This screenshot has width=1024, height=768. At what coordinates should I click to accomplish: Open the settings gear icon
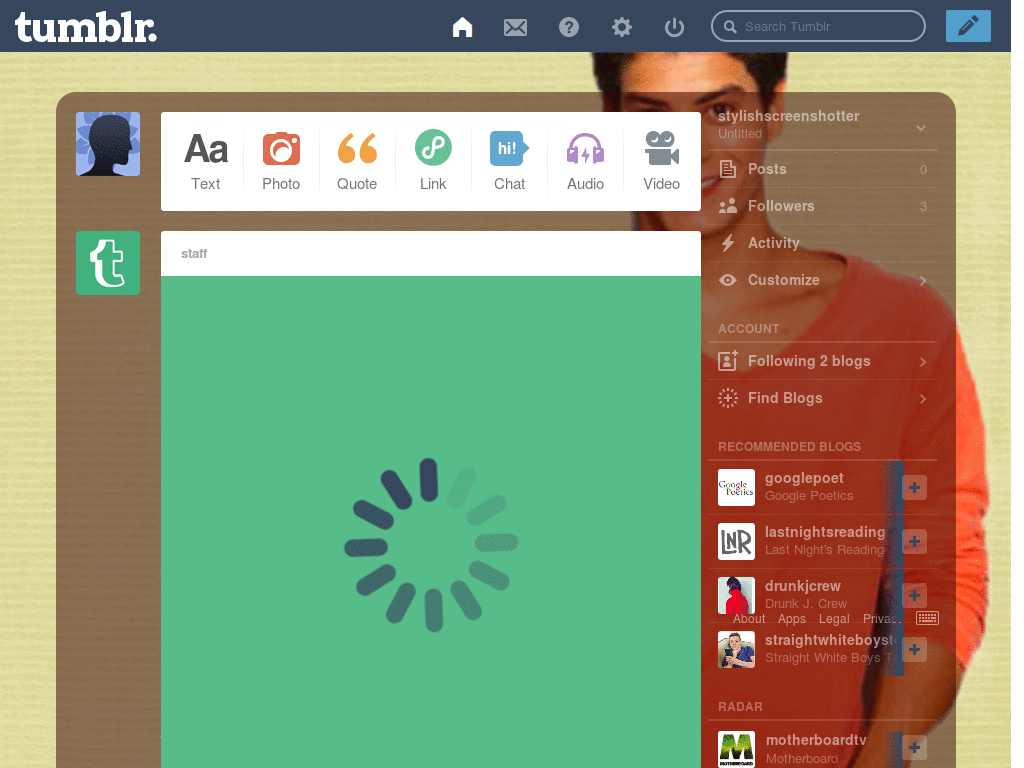point(622,27)
